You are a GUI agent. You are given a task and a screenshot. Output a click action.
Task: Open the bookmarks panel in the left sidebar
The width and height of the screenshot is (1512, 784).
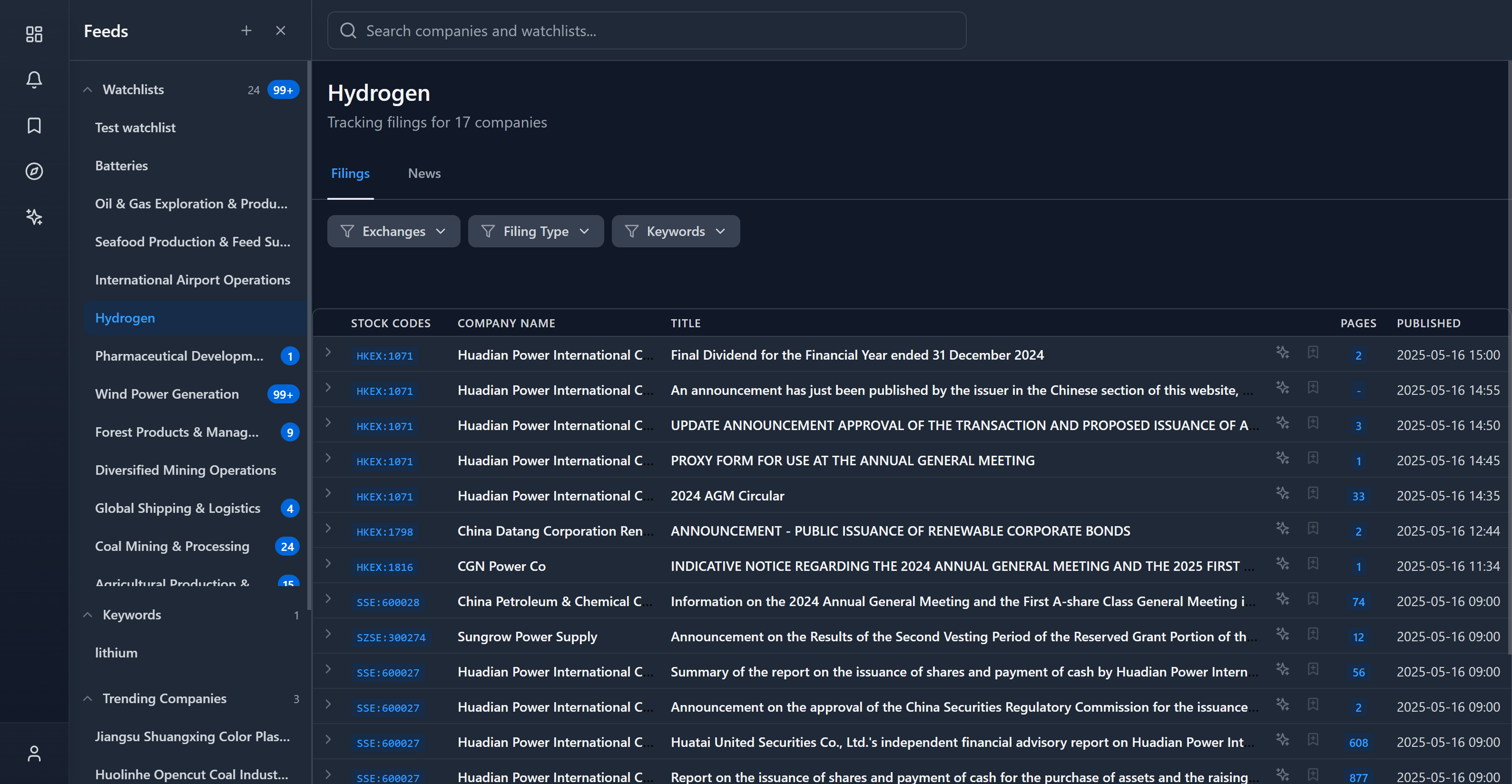click(x=33, y=125)
